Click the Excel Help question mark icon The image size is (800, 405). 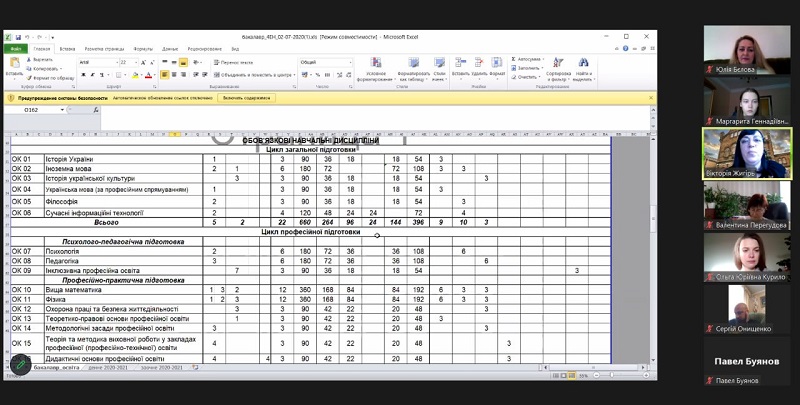pos(626,49)
